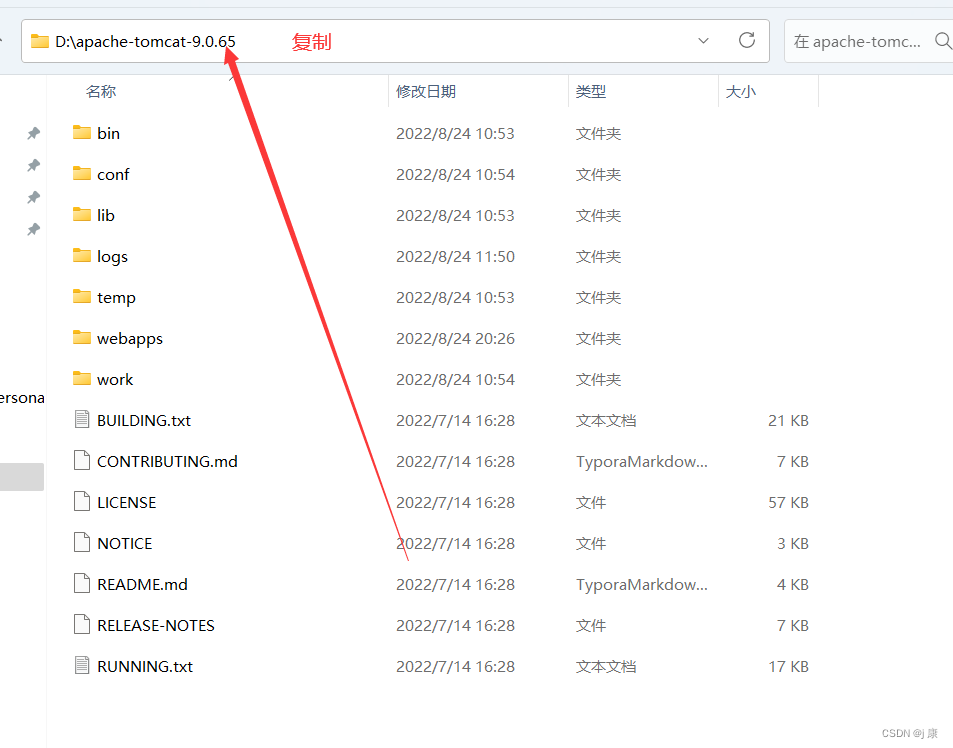Click the second pinned item pin icon

point(33,165)
